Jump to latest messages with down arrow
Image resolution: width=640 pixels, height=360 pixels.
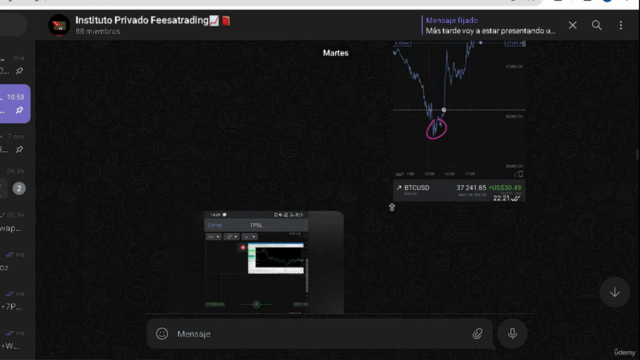[615, 292]
